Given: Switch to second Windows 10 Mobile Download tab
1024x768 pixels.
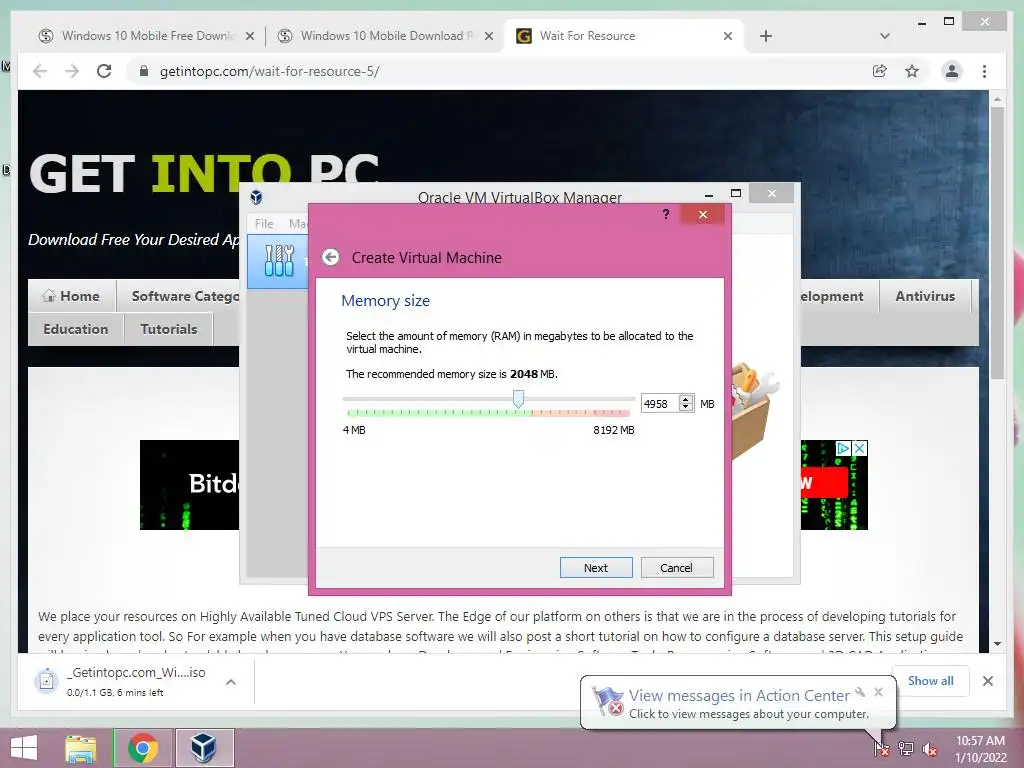Looking at the screenshot, I should tap(385, 36).
